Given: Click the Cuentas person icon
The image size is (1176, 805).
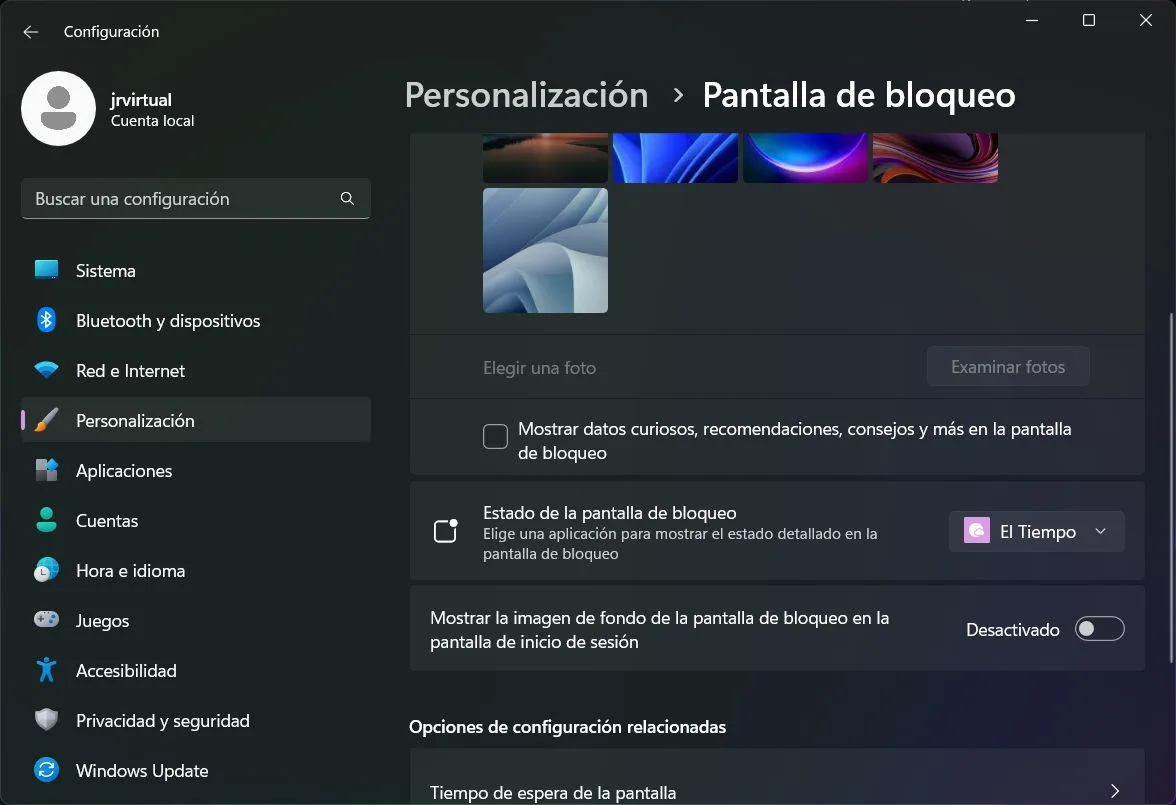Looking at the screenshot, I should tap(46, 520).
